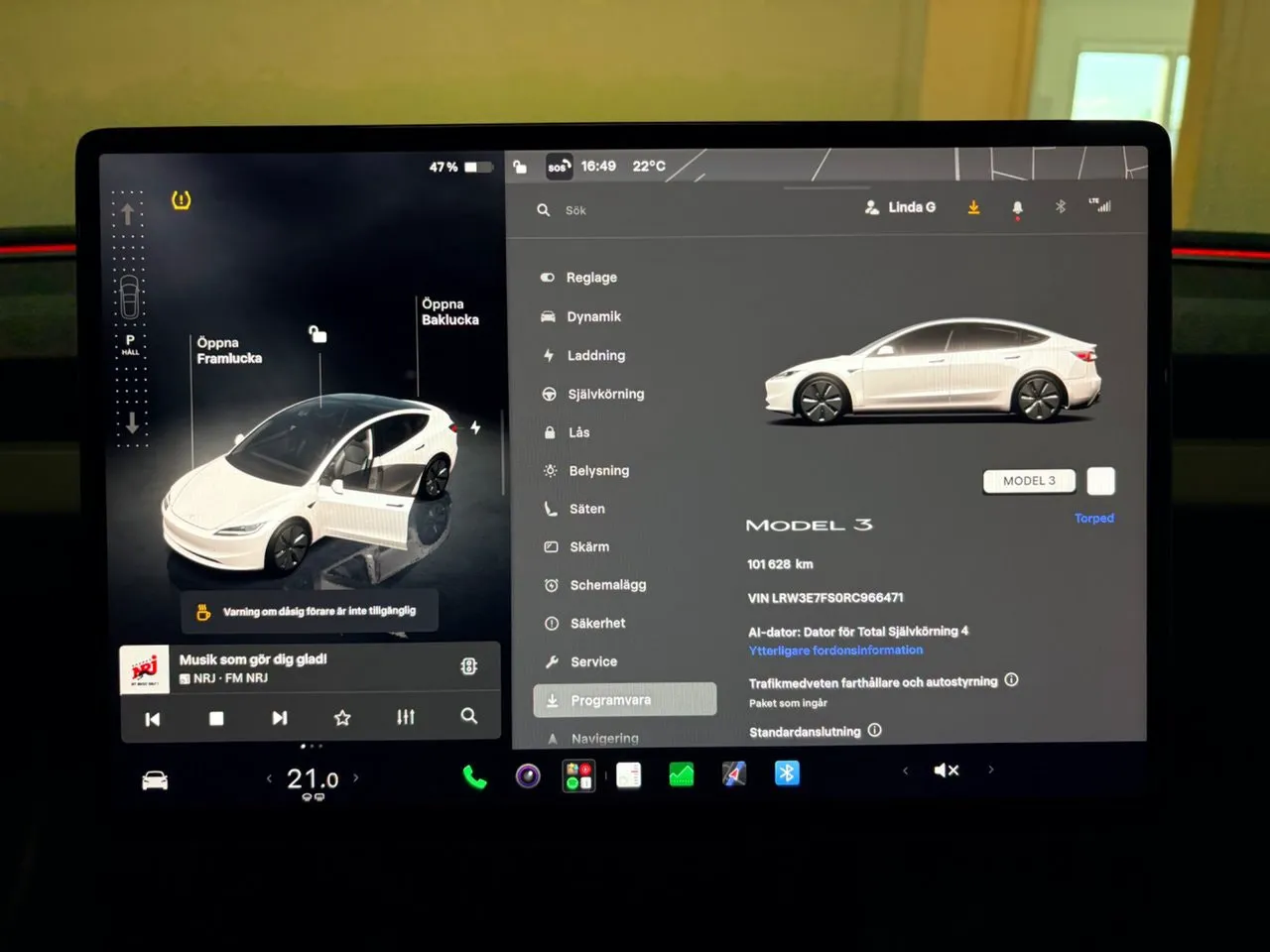This screenshot has width=1270, height=952.
Task: Raise the cabin temperature with the right chevron
Action: pyautogui.click(x=356, y=778)
